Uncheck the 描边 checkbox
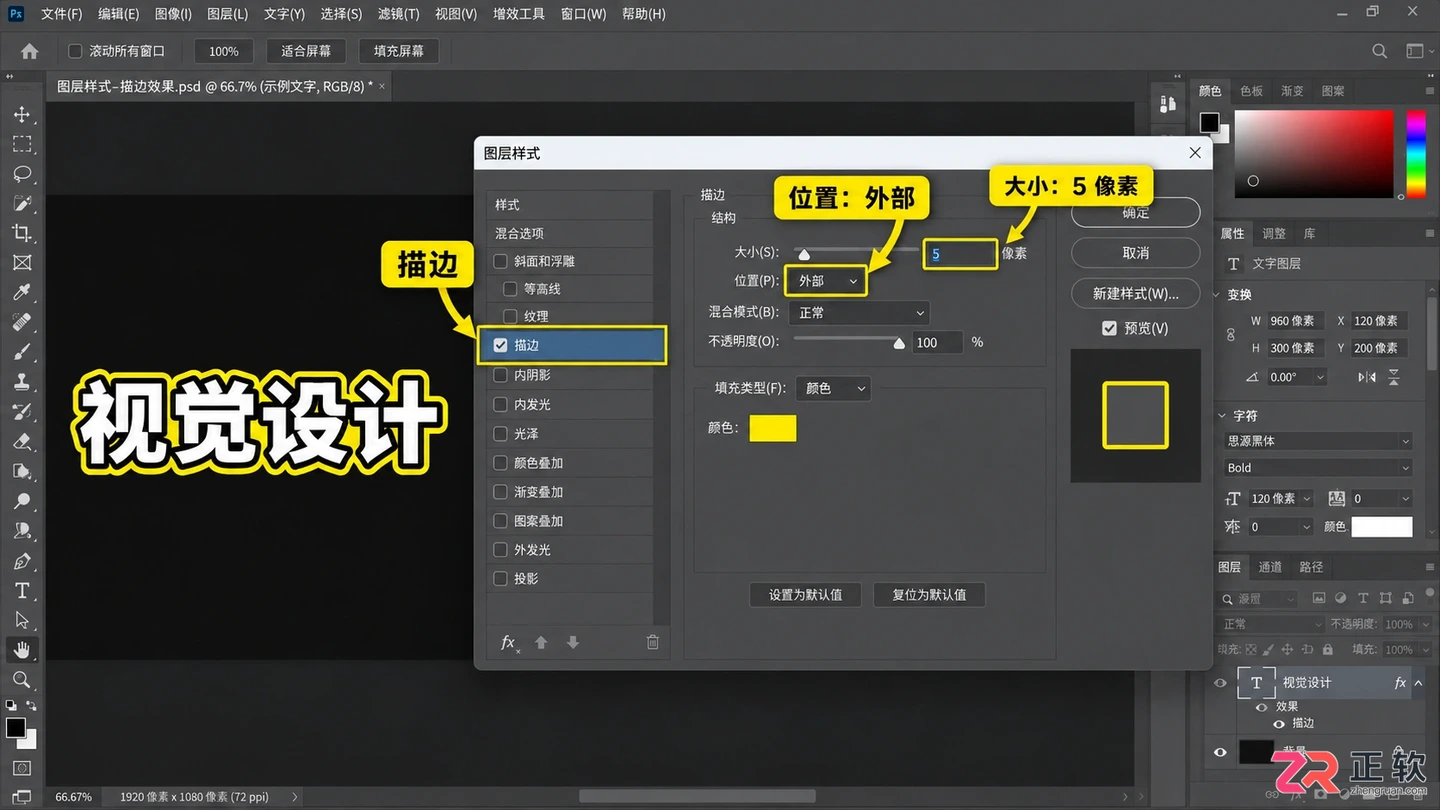1440x810 pixels. click(x=501, y=345)
